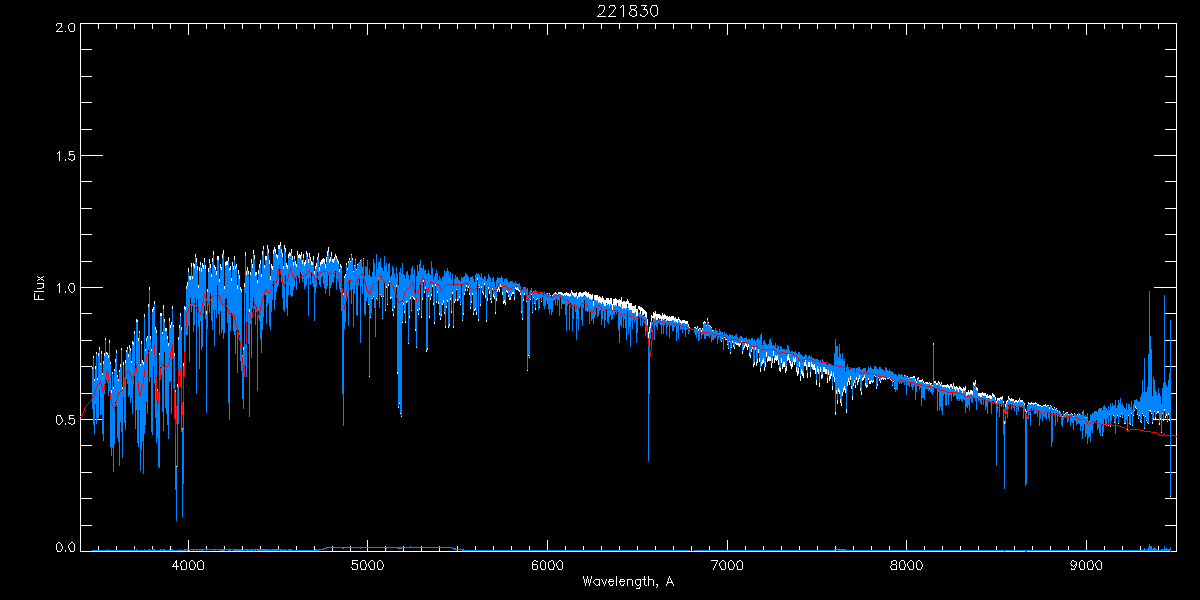
Task: Click the 1.0 flux tick label
Action: click(x=65, y=288)
